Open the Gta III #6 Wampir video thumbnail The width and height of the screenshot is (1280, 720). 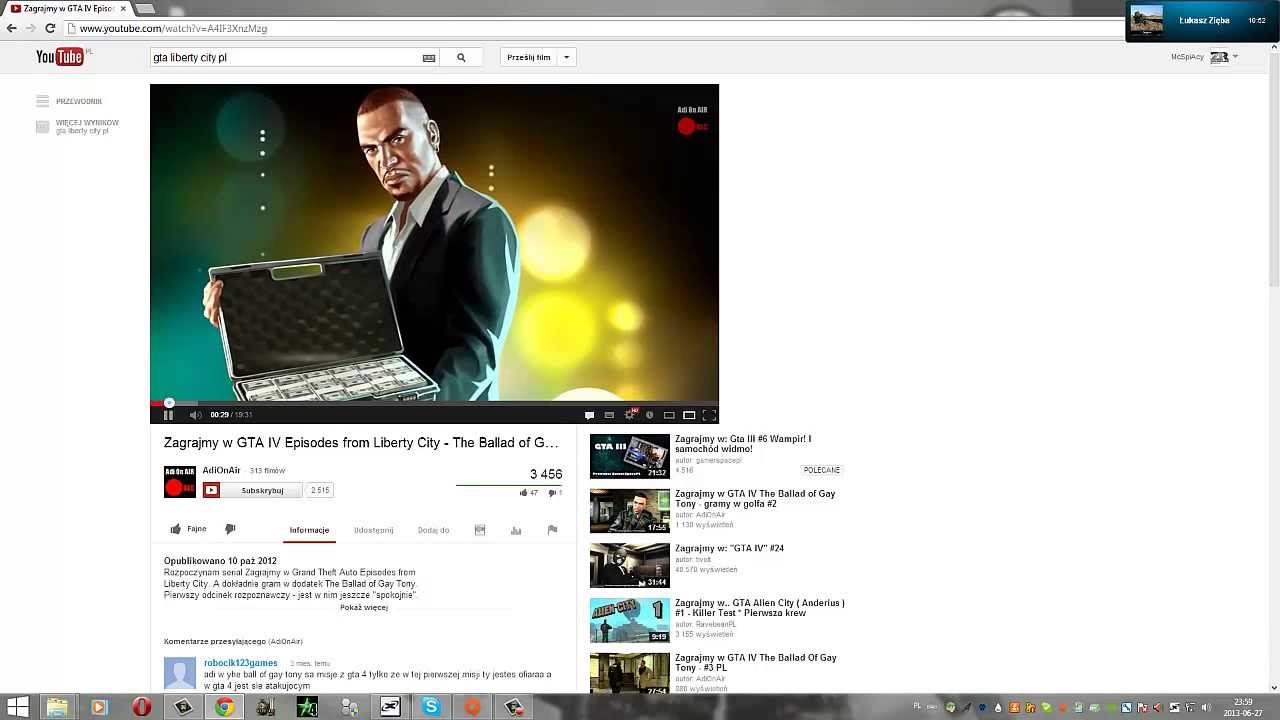coord(629,456)
